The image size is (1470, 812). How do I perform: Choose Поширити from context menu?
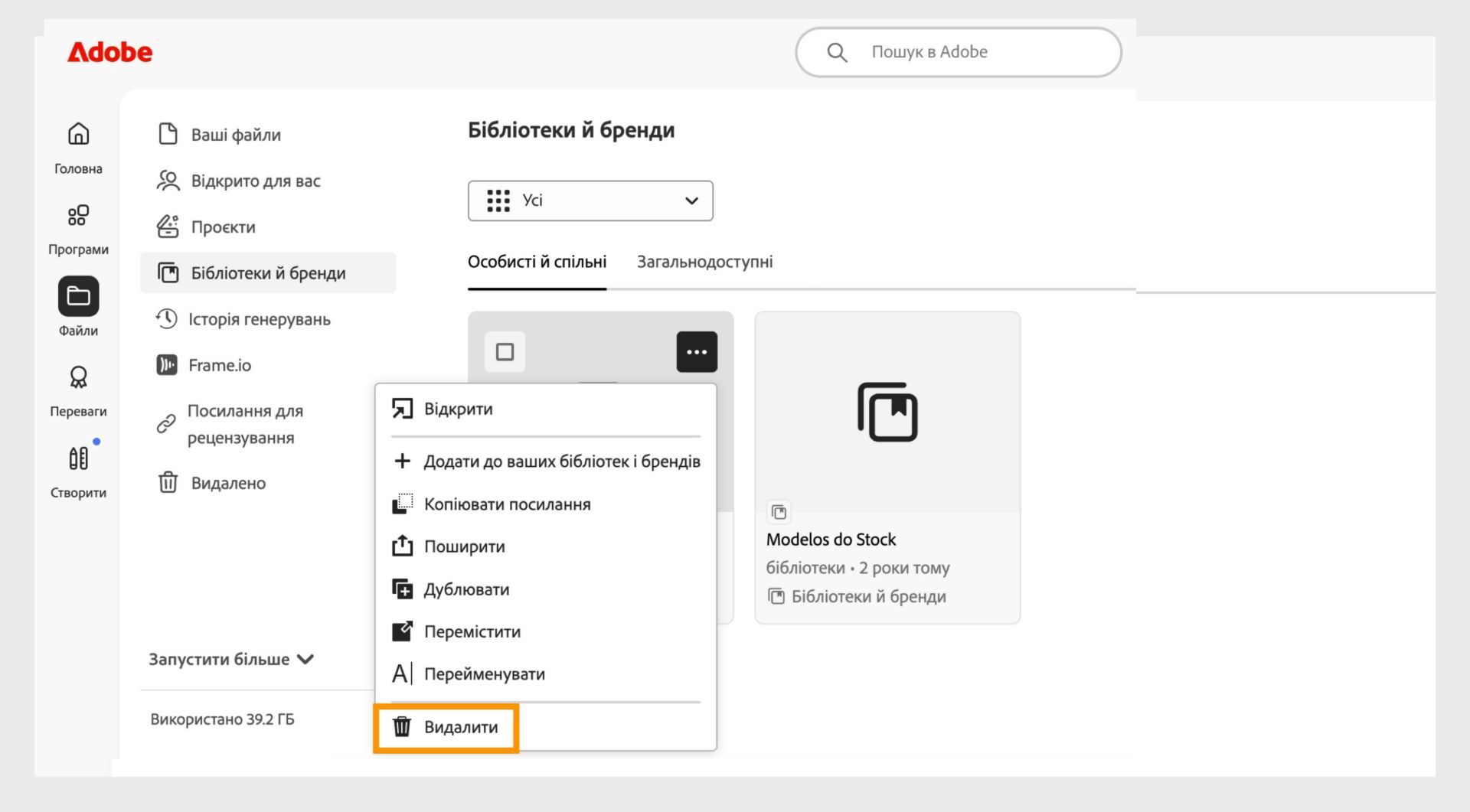546,546
